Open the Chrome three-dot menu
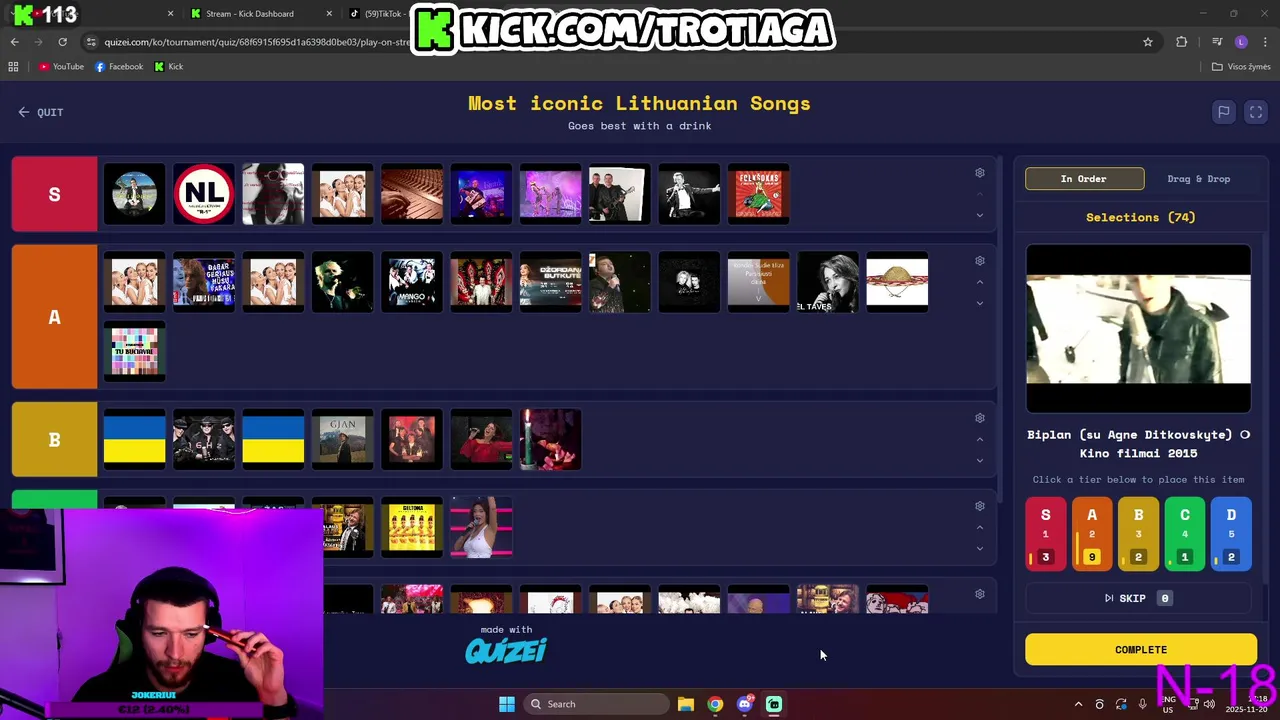This screenshot has width=1280, height=720. [x=1266, y=42]
